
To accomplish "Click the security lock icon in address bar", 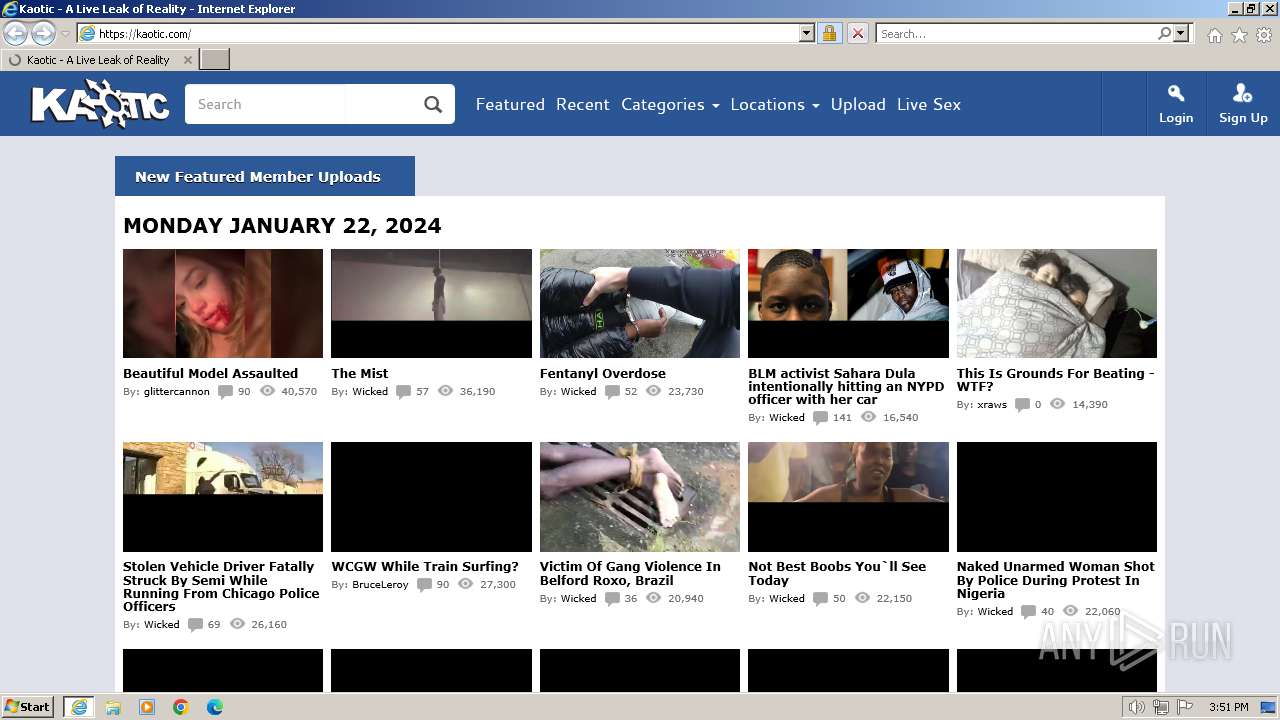I will pyautogui.click(x=829, y=34).
